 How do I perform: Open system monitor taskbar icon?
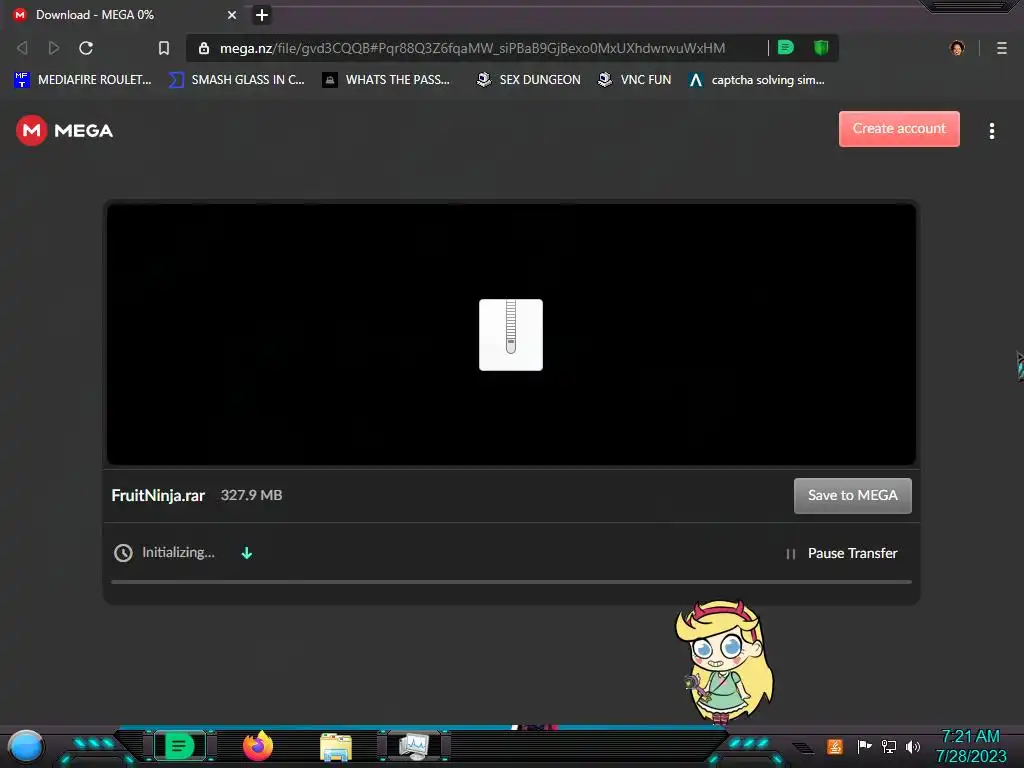point(414,746)
